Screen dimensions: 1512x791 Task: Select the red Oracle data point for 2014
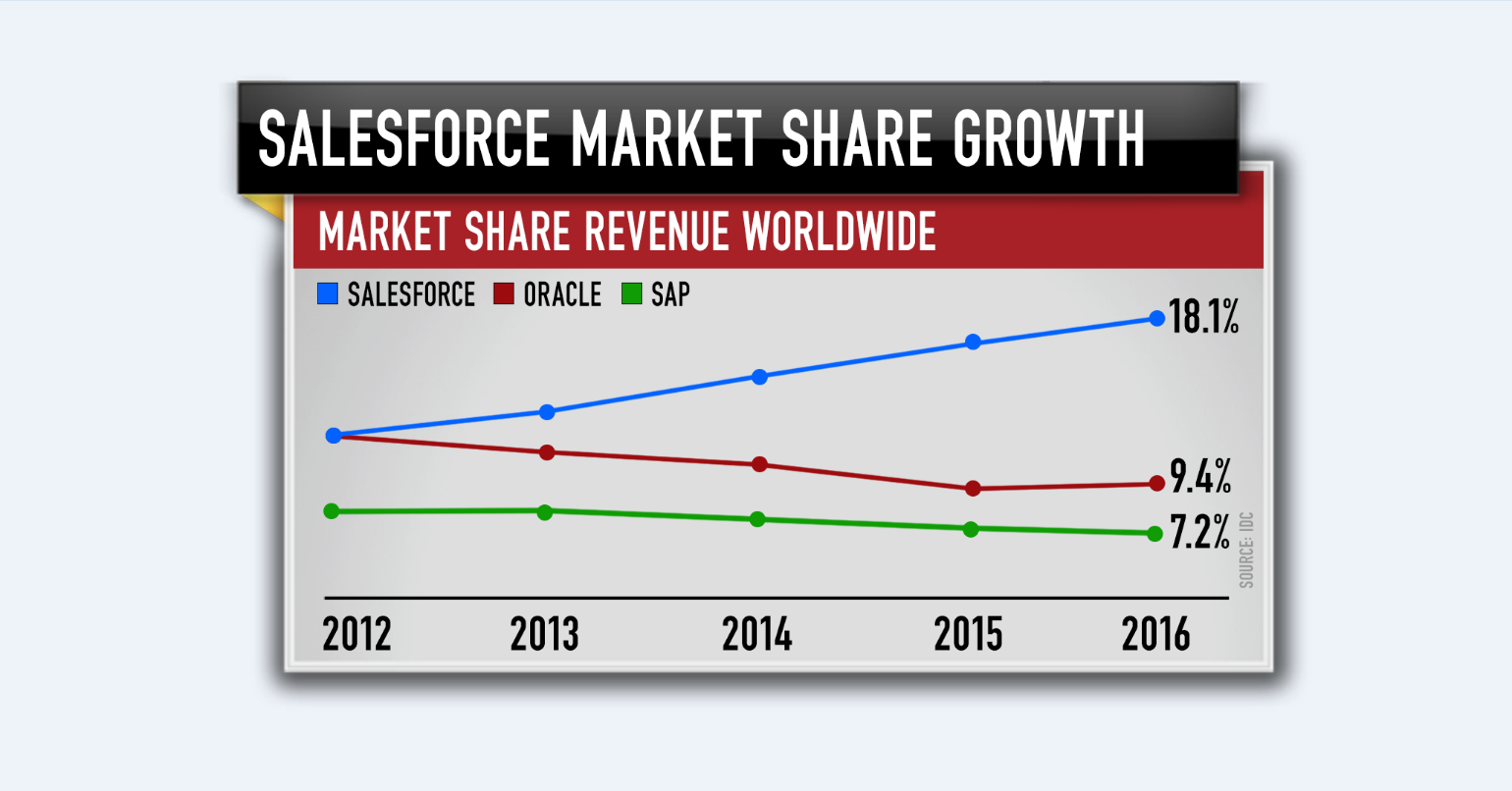759,464
